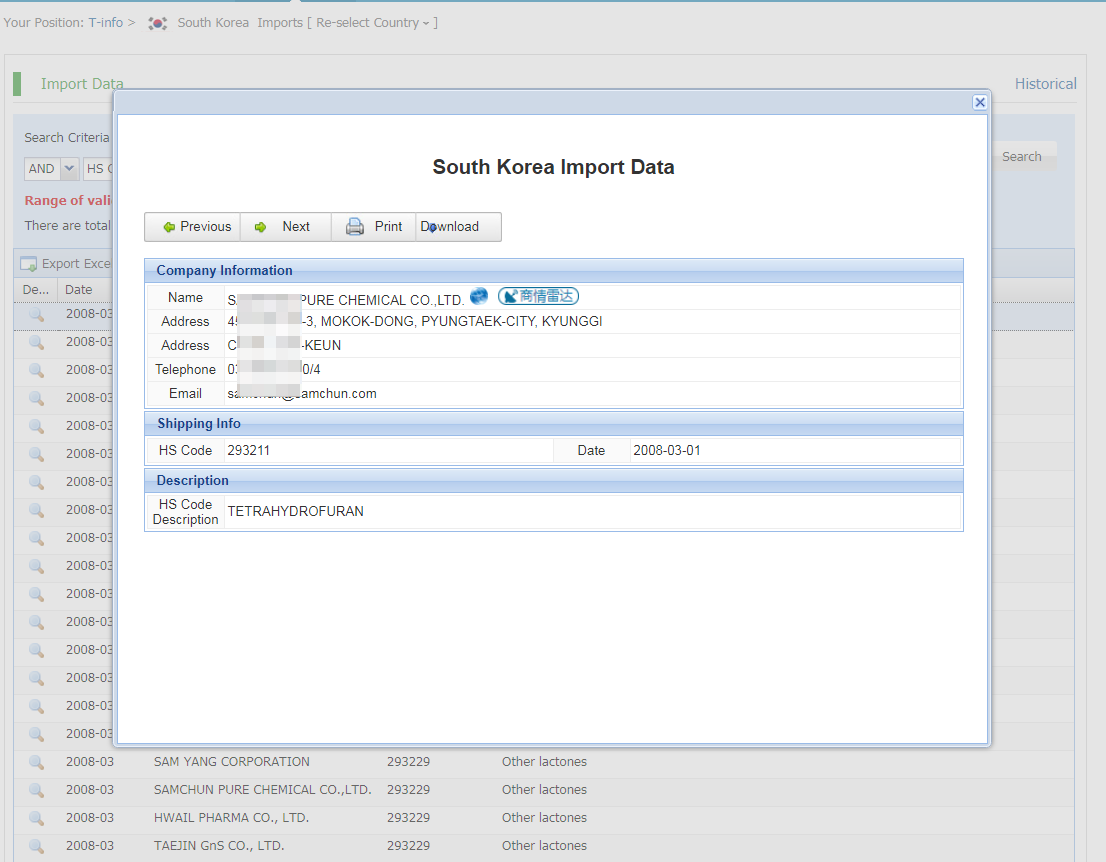The width and height of the screenshot is (1106, 862).
Task: Click the Export Excel icon
Action: pyautogui.click(x=29, y=264)
